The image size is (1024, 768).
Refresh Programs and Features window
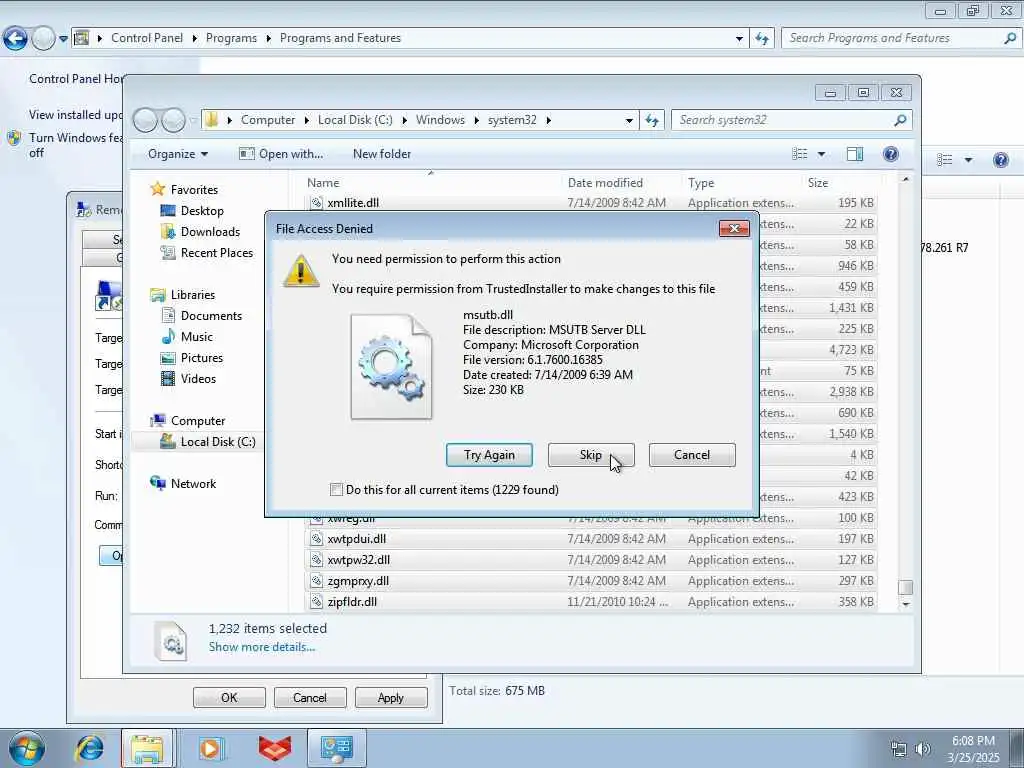point(762,38)
